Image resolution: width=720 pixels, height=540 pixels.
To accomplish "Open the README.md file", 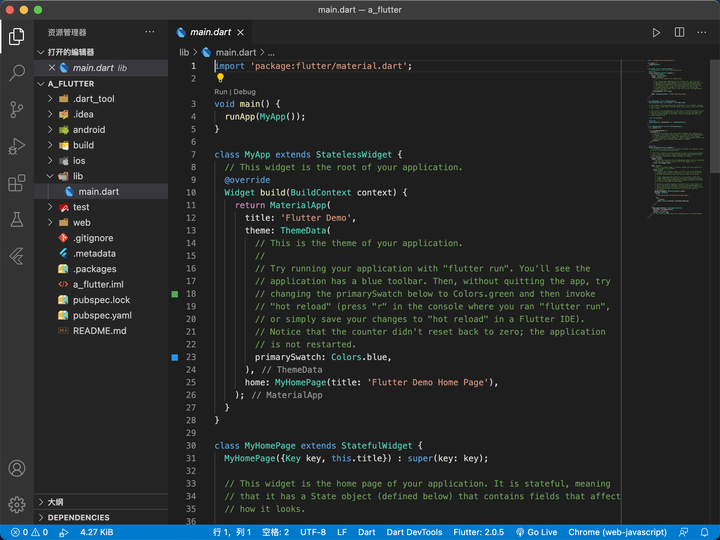I will [101, 331].
